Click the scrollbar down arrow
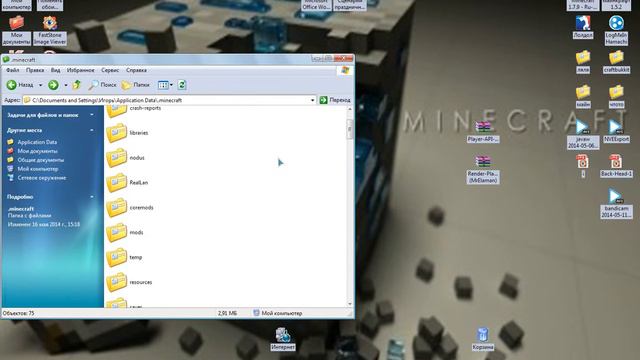The width and height of the screenshot is (640, 360). 349,304
